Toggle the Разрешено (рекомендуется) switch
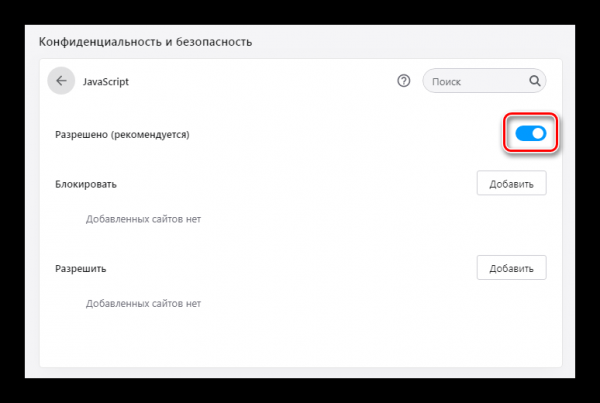The width and height of the screenshot is (600, 403). (530, 134)
